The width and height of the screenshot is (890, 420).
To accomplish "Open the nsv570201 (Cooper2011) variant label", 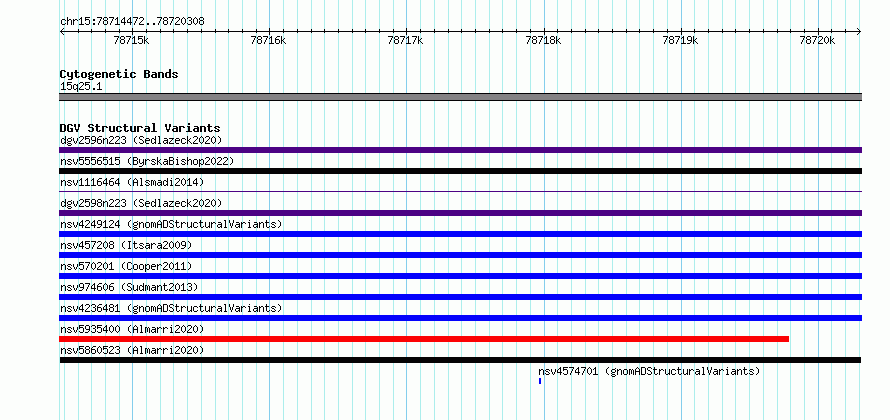I will (126, 266).
